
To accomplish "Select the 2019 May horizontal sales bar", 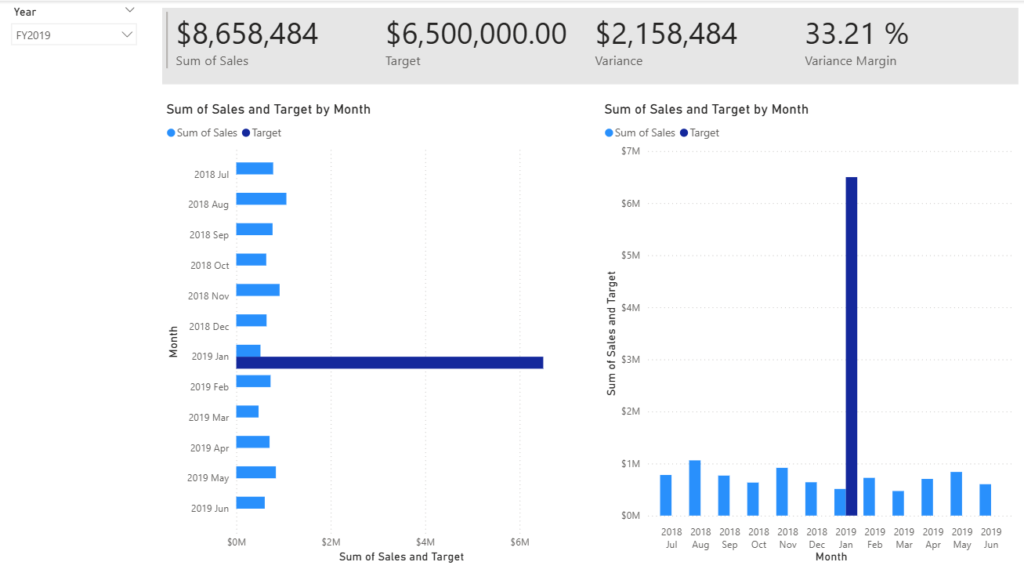I will [255, 472].
